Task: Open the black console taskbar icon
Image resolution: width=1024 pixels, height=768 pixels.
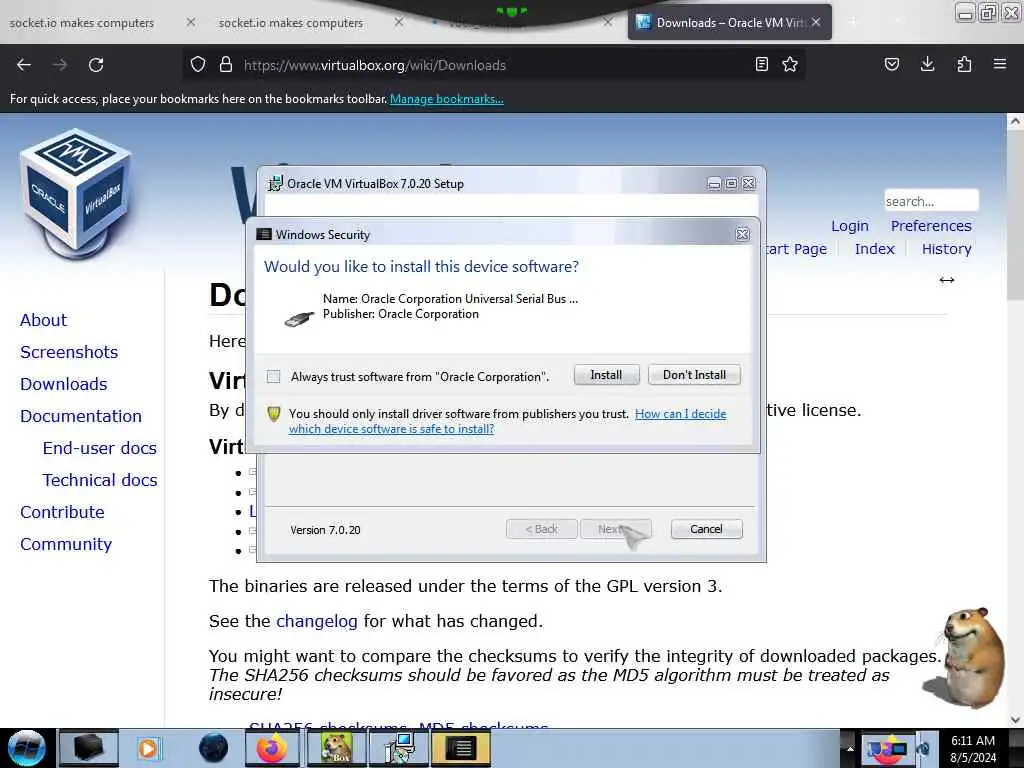Action: point(461,748)
